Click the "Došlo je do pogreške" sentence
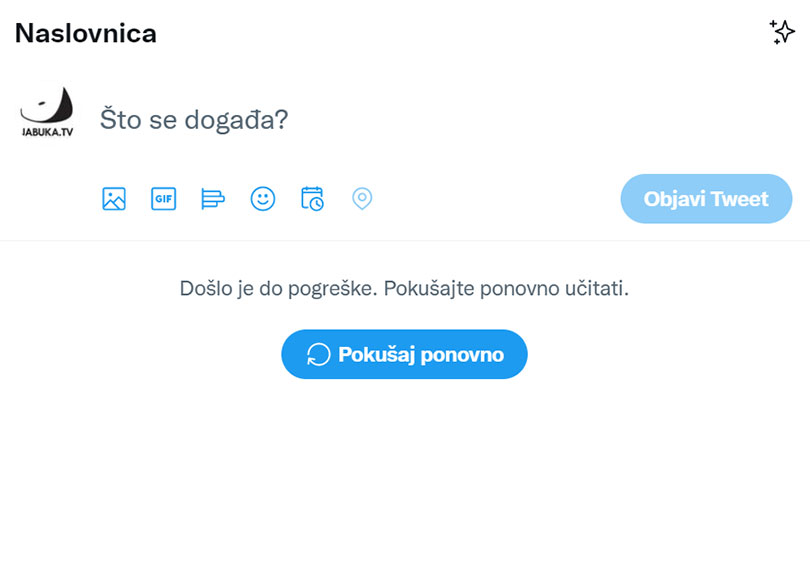This screenshot has height=565, width=810. 278,288
